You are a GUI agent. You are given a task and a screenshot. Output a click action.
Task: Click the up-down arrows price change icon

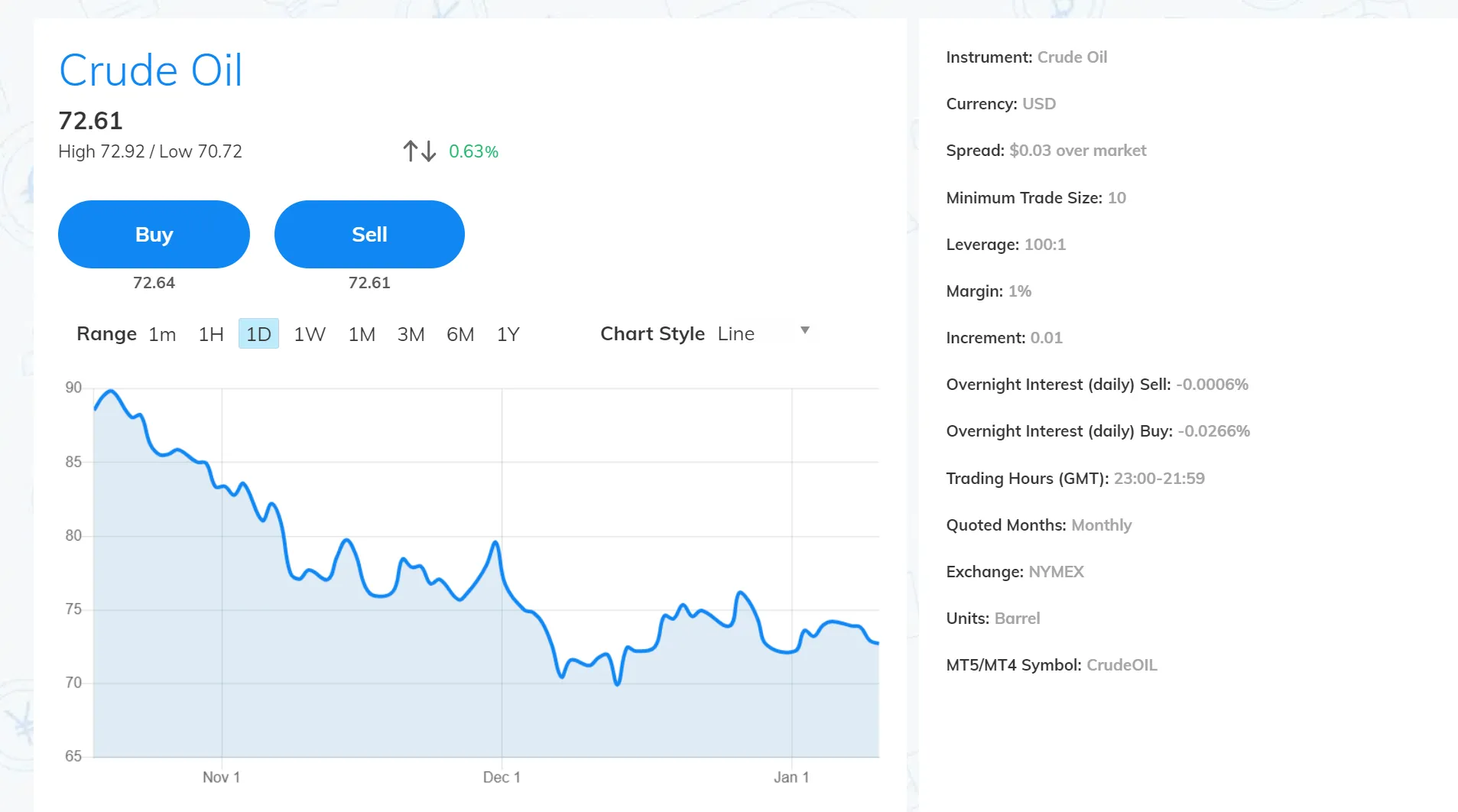tap(420, 151)
